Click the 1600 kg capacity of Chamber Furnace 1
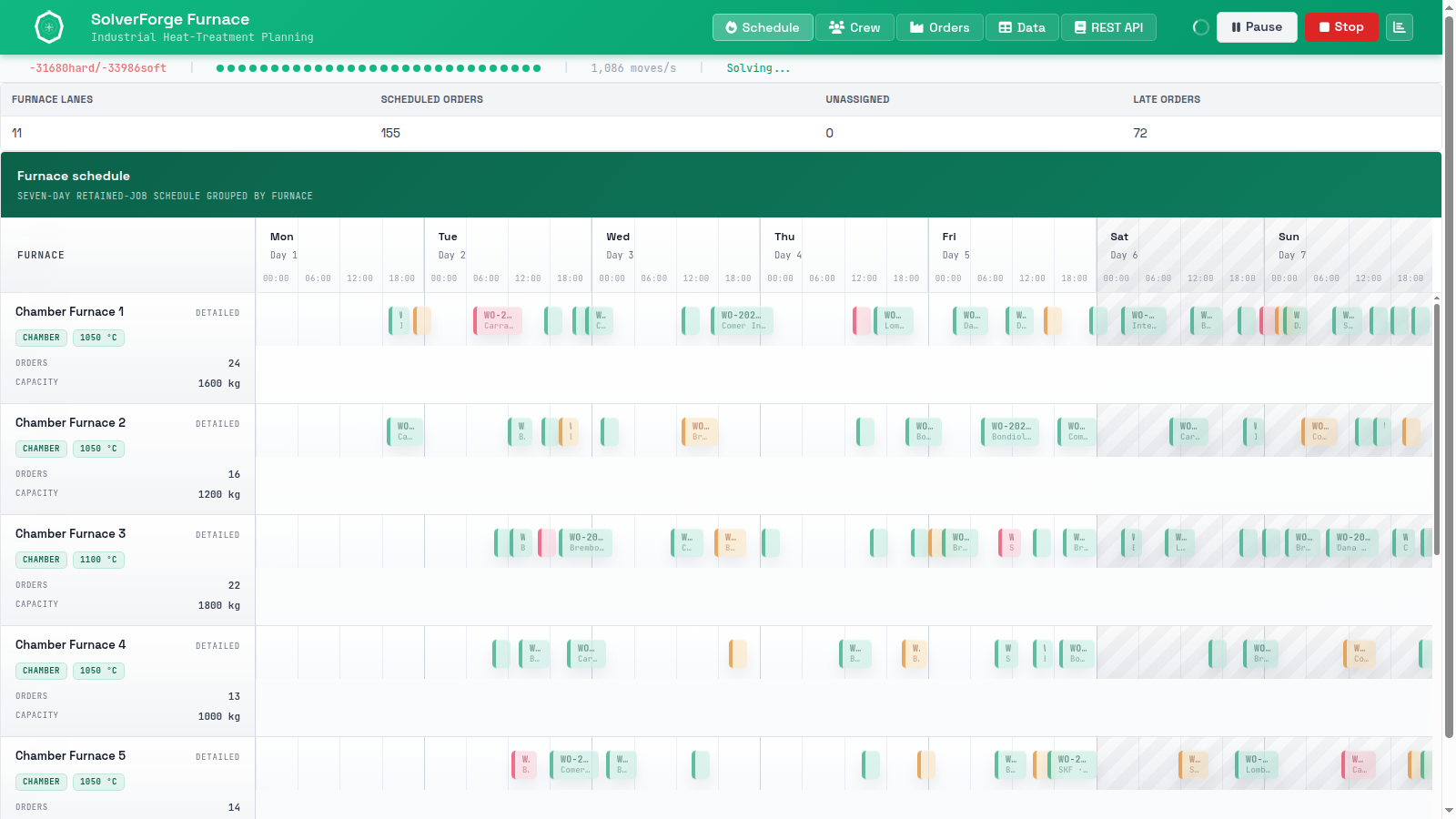1456x819 pixels. pyautogui.click(x=219, y=383)
